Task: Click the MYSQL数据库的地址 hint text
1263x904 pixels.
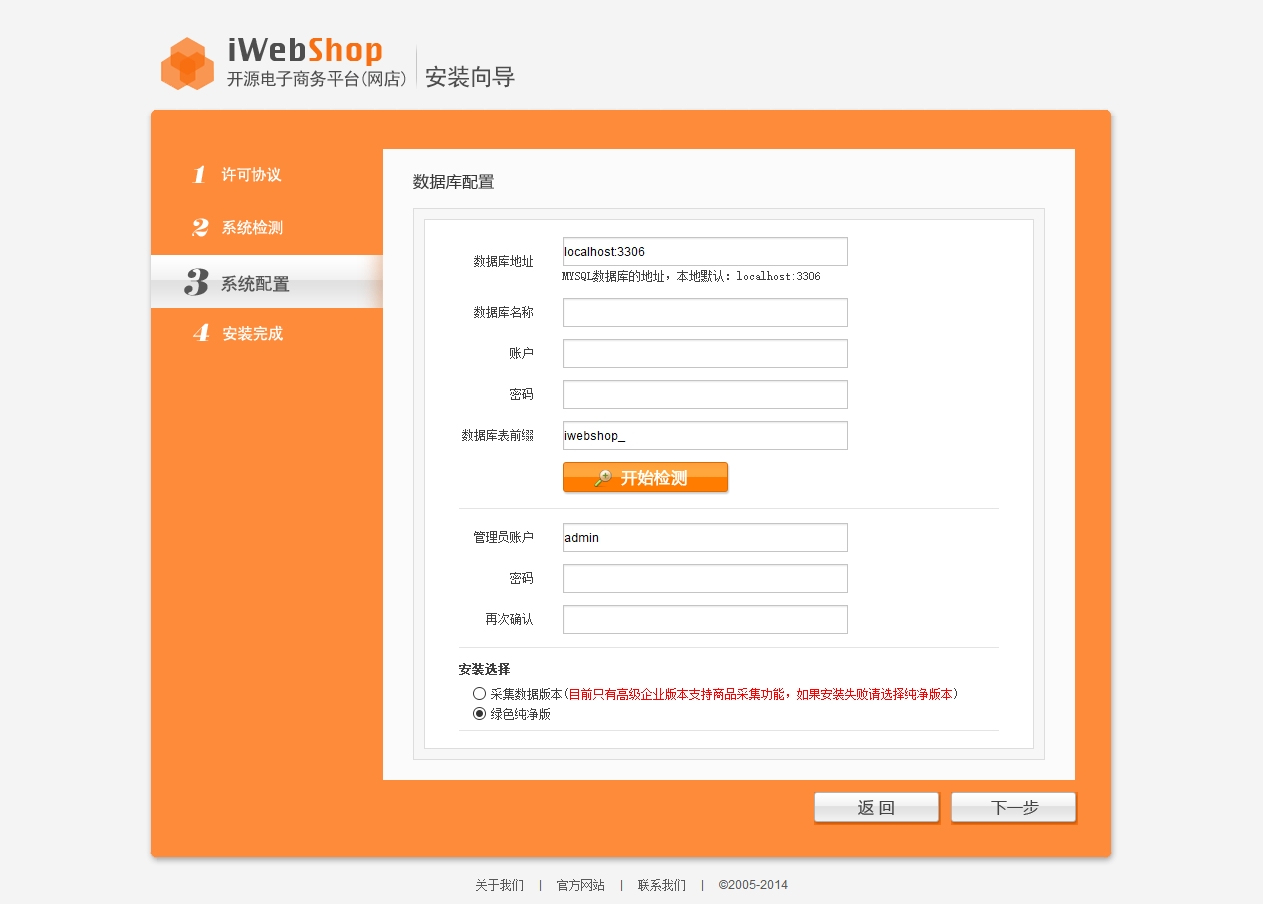Action: pos(691,276)
